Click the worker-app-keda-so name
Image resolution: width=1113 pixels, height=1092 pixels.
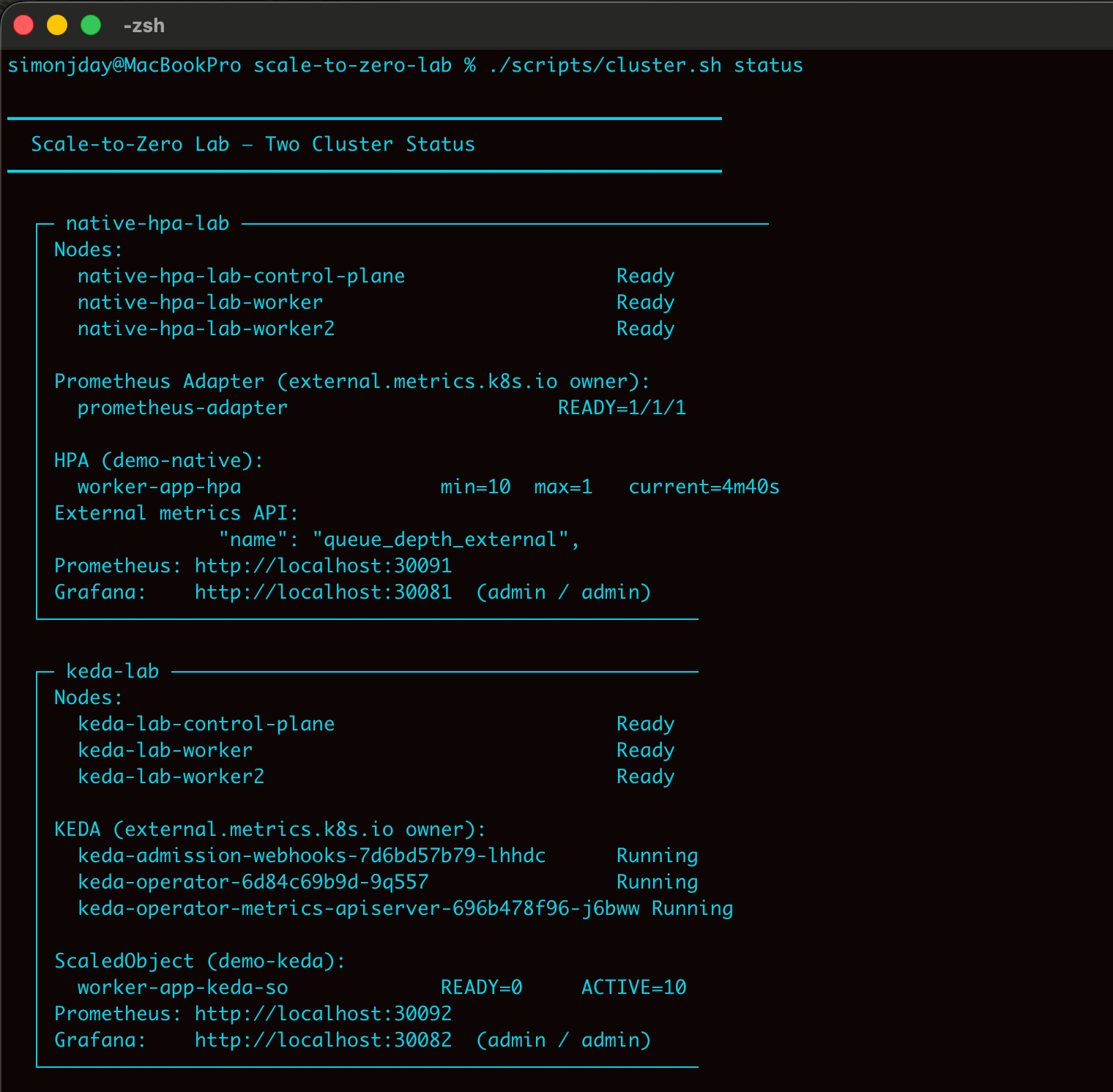point(183,987)
